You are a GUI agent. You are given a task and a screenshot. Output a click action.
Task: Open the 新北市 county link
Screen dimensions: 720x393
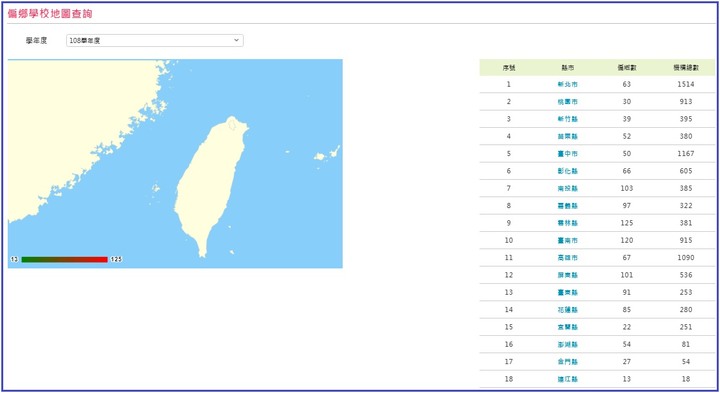568,84
